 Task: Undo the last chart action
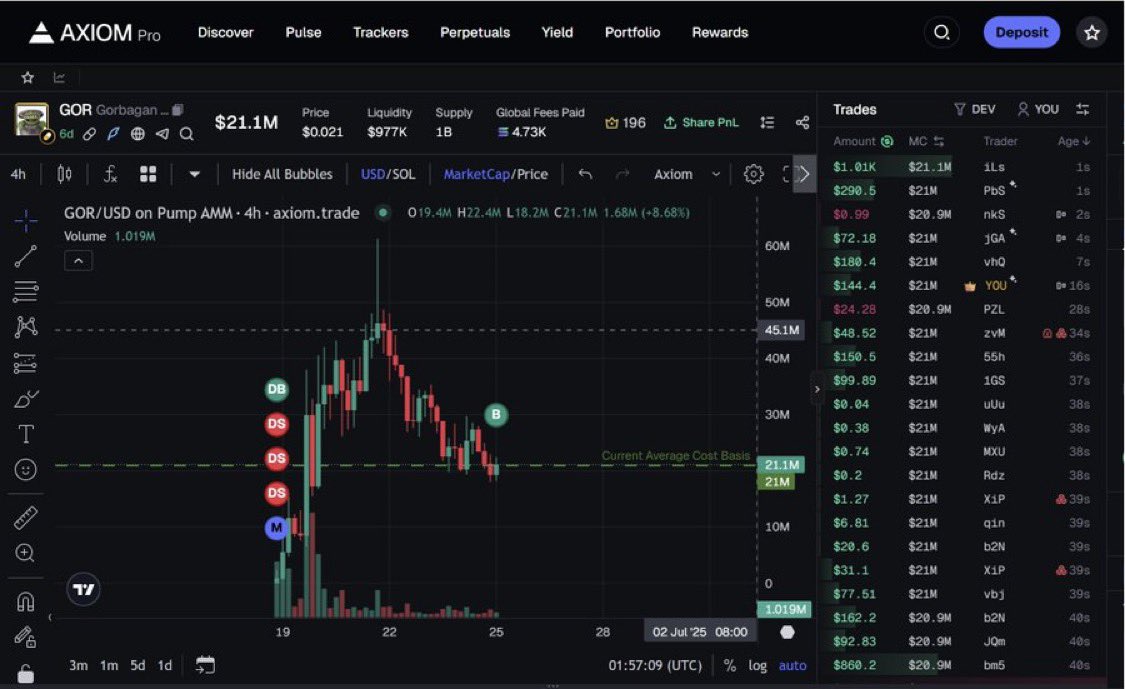(x=585, y=174)
